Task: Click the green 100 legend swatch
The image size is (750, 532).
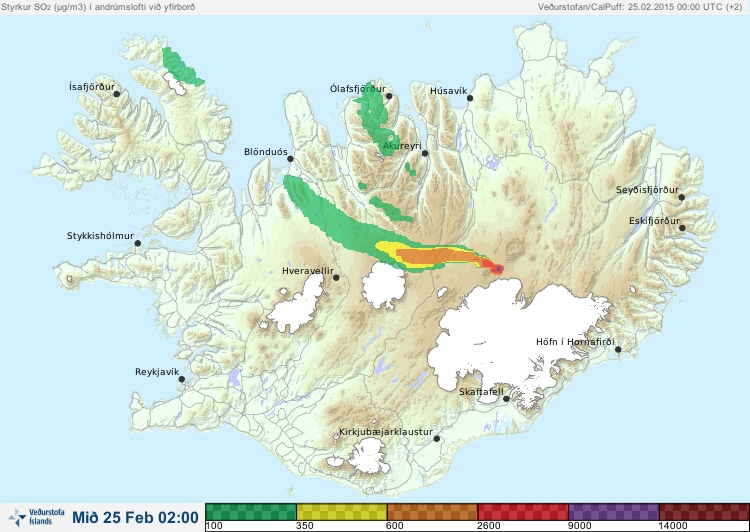Action: [251, 512]
